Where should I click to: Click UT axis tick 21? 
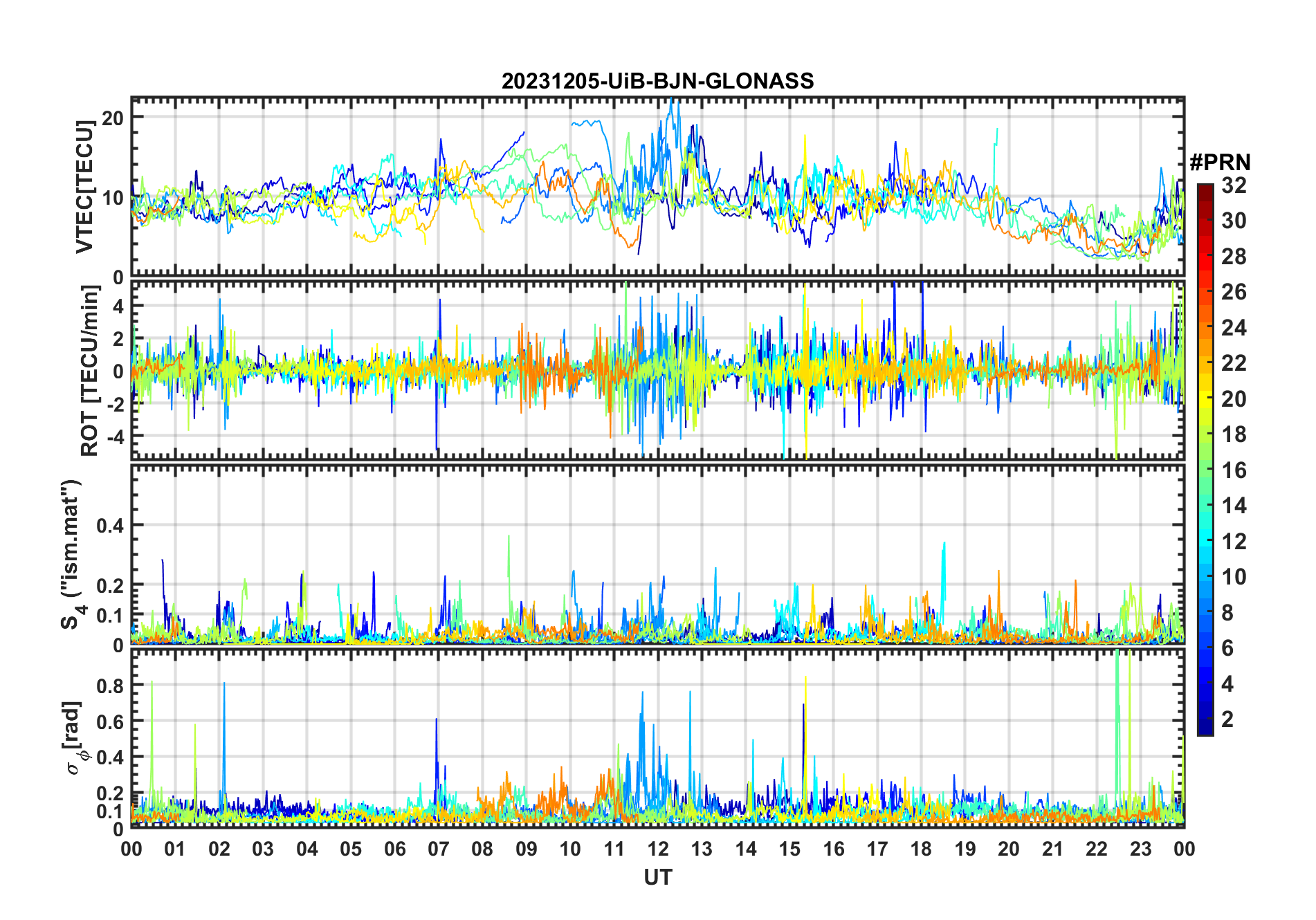point(1052,849)
